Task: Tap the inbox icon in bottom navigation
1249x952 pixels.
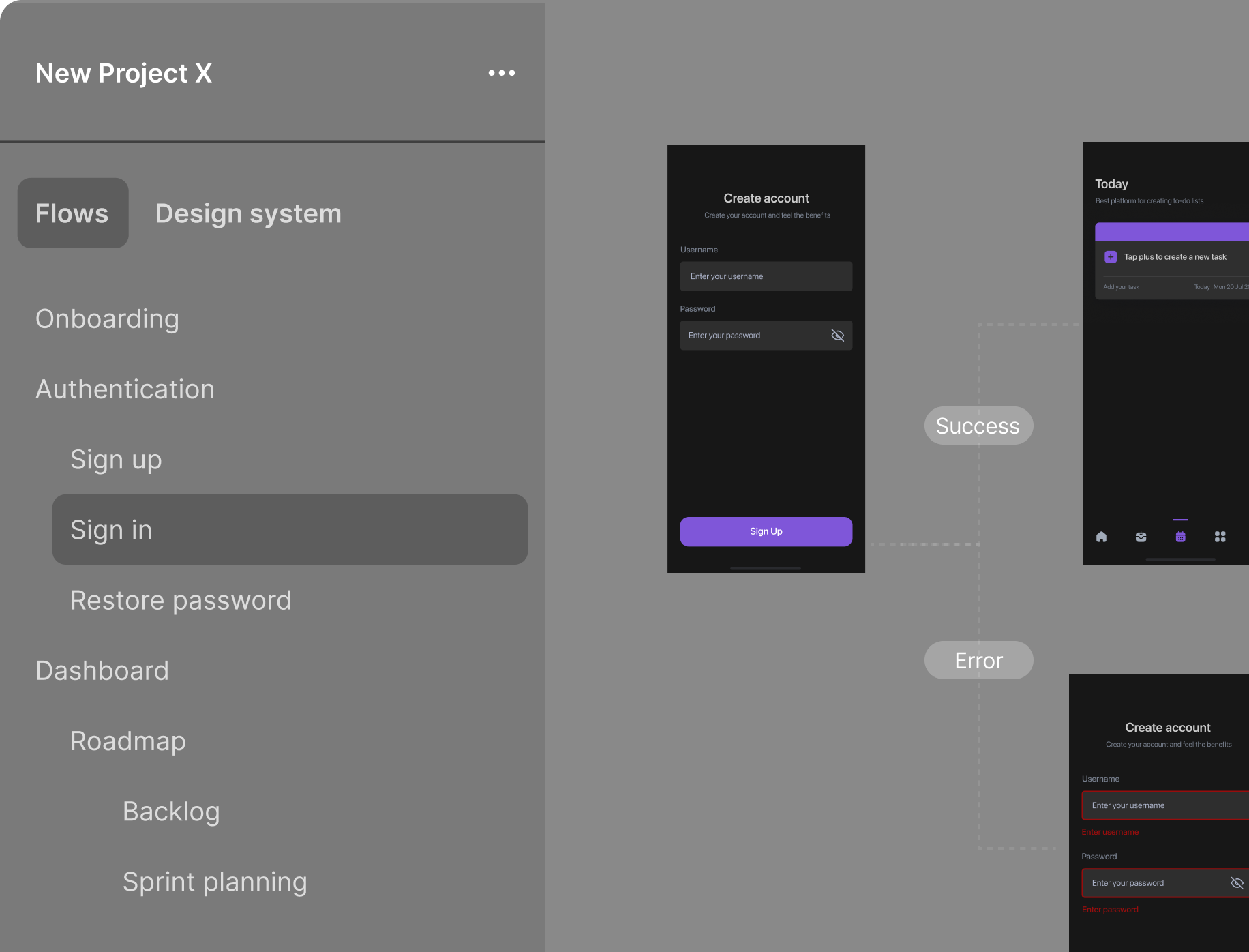Action: point(1141,537)
